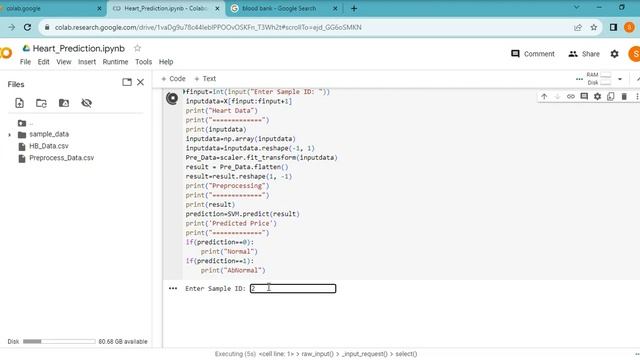The width and height of the screenshot is (640, 360).
Task: Open the Runtime menu
Action: click(x=115, y=62)
